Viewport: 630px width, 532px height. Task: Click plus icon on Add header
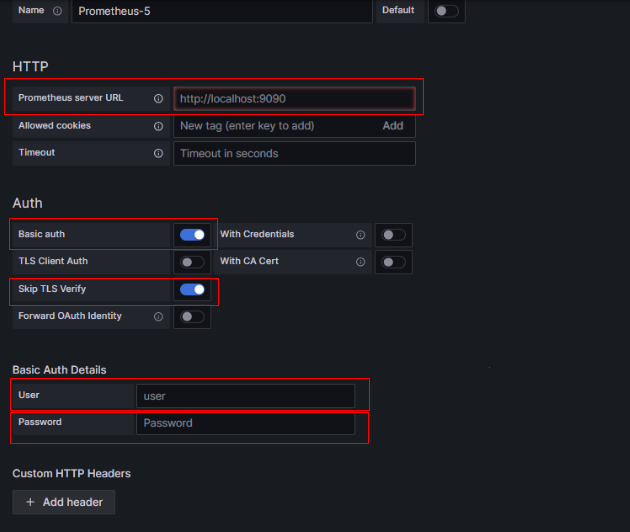point(30,502)
